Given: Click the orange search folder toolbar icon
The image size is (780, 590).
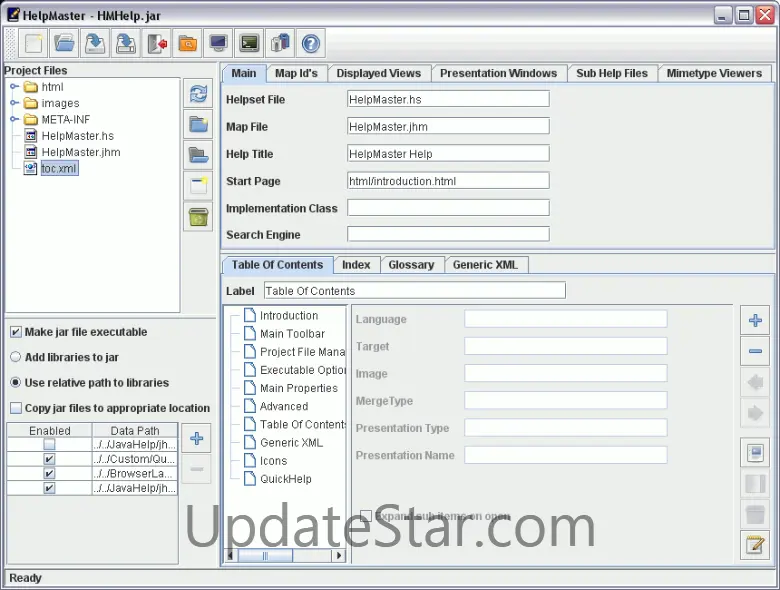Looking at the screenshot, I should click(x=188, y=43).
